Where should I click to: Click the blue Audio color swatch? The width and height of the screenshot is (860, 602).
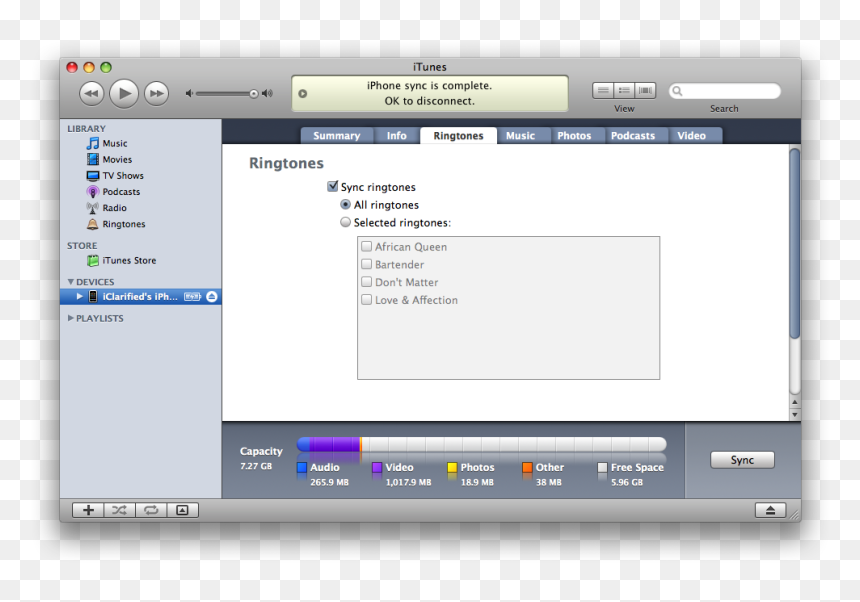(x=302, y=468)
